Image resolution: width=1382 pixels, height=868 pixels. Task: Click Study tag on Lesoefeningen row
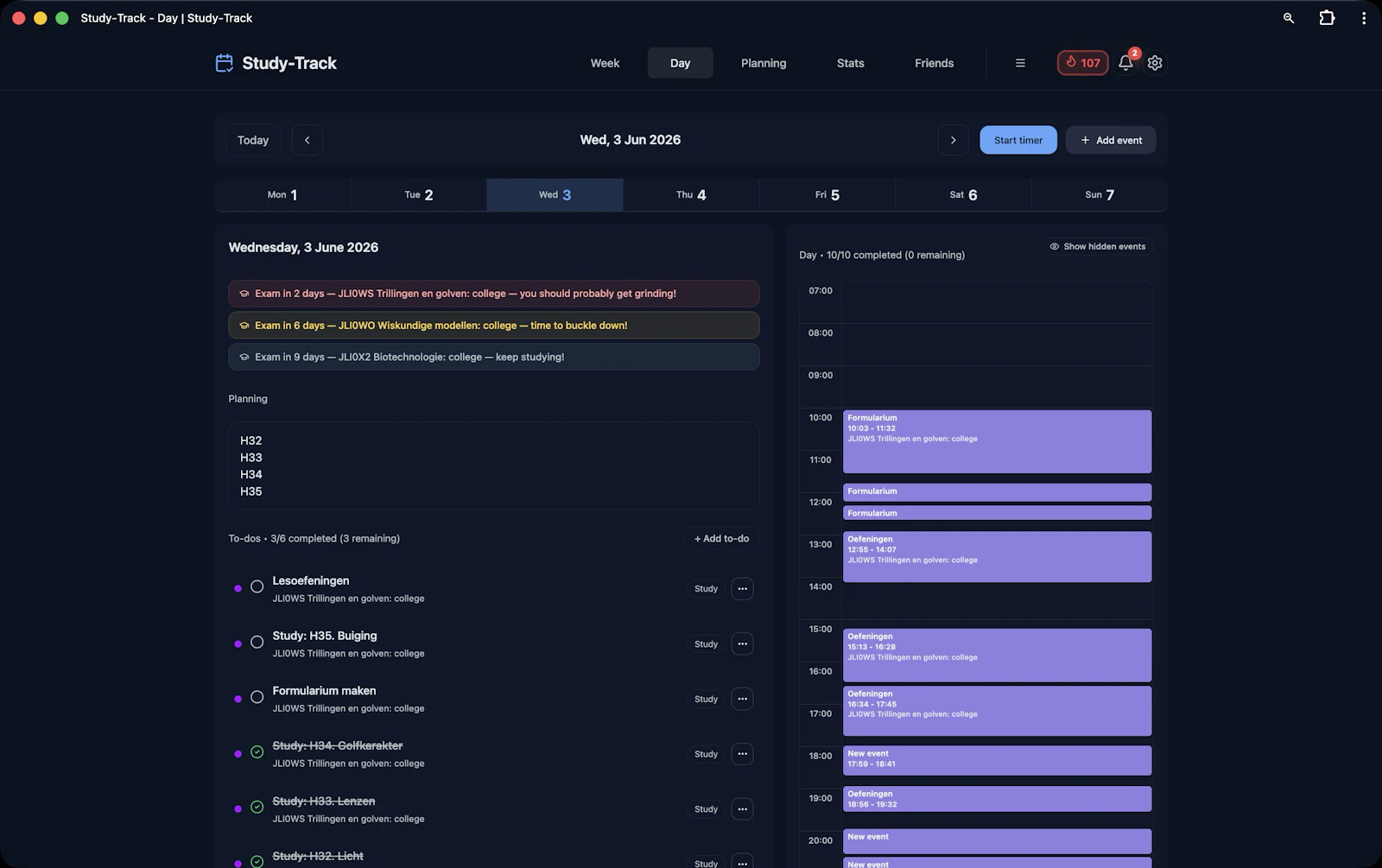point(706,589)
